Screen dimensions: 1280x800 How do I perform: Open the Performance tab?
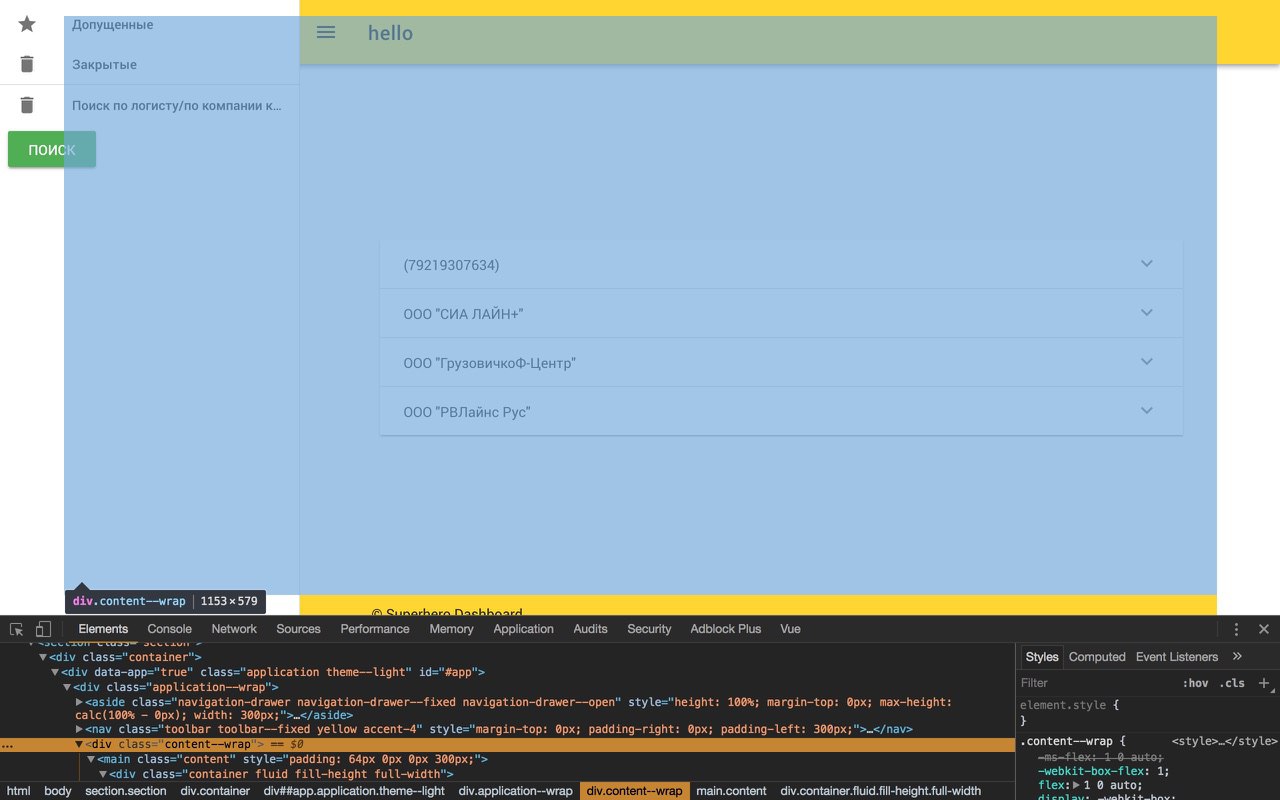click(x=375, y=629)
